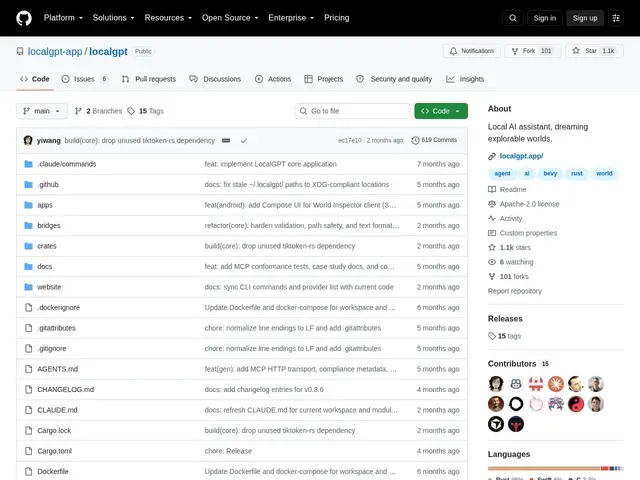Switch to the Code tab
Screen dimensions: 640x480
[x=35, y=79]
